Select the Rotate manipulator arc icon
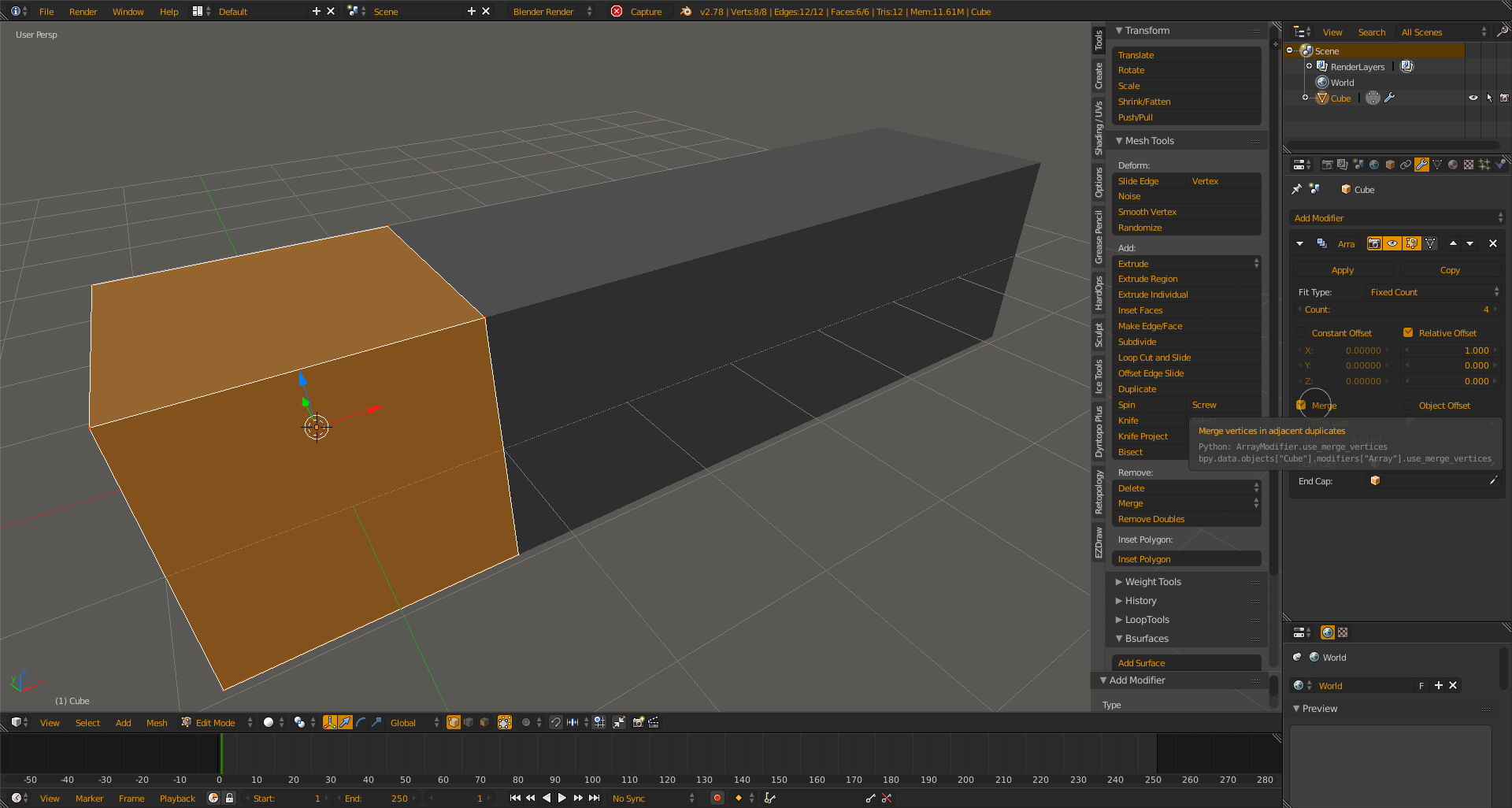 [361, 722]
